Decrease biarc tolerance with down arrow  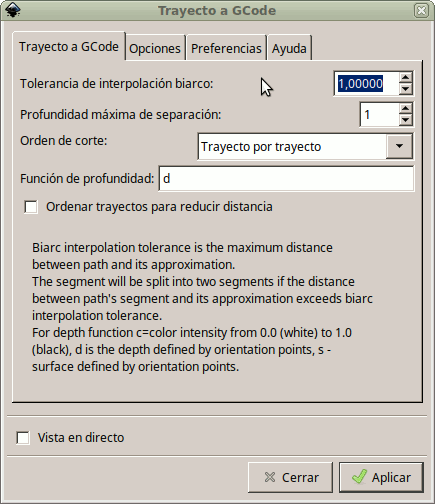click(405, 89)
